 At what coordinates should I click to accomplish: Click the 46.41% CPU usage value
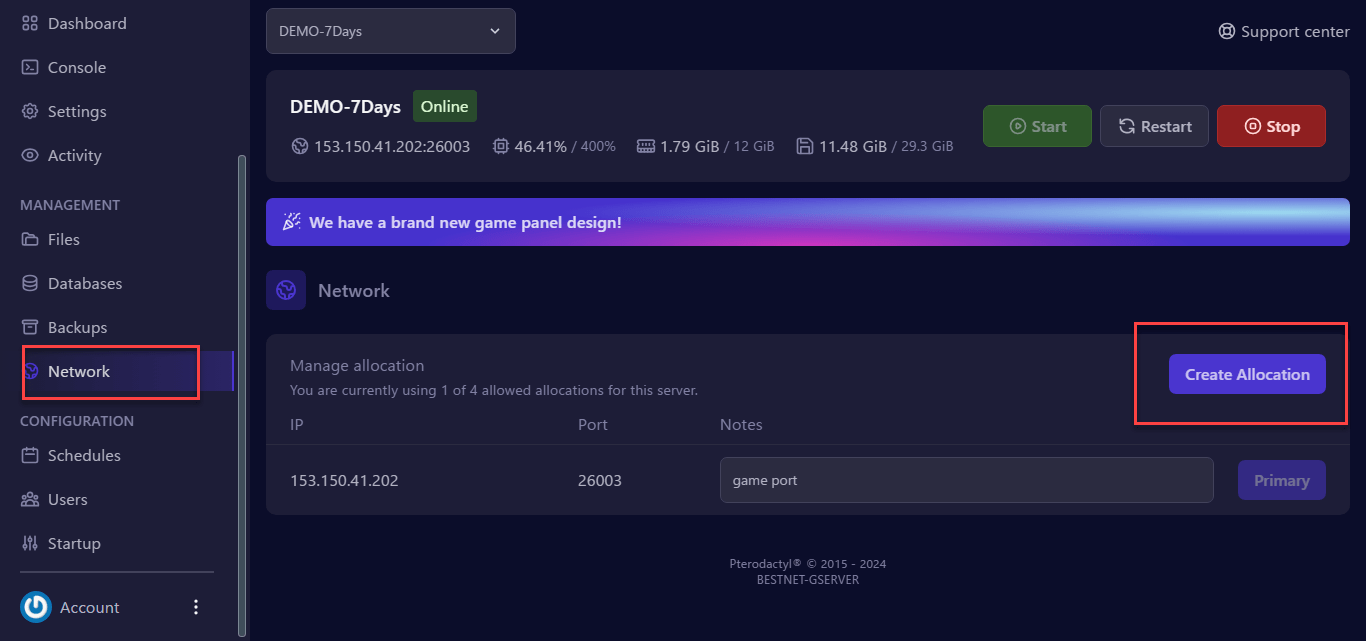tap(541, 146)
